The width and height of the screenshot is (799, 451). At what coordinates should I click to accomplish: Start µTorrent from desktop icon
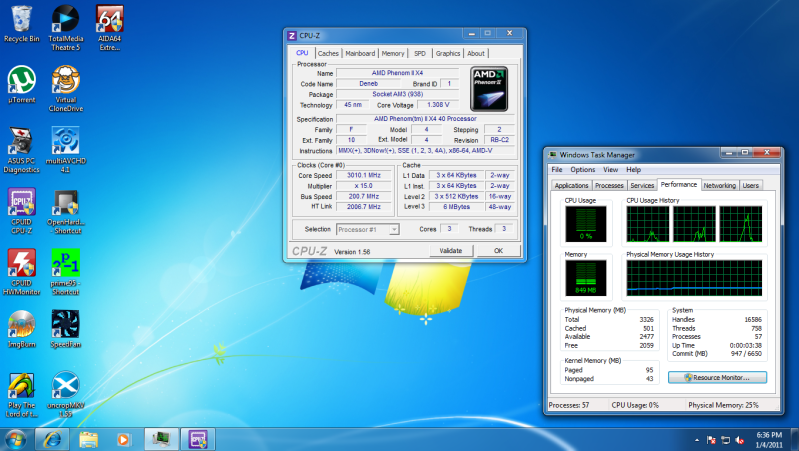21,85
